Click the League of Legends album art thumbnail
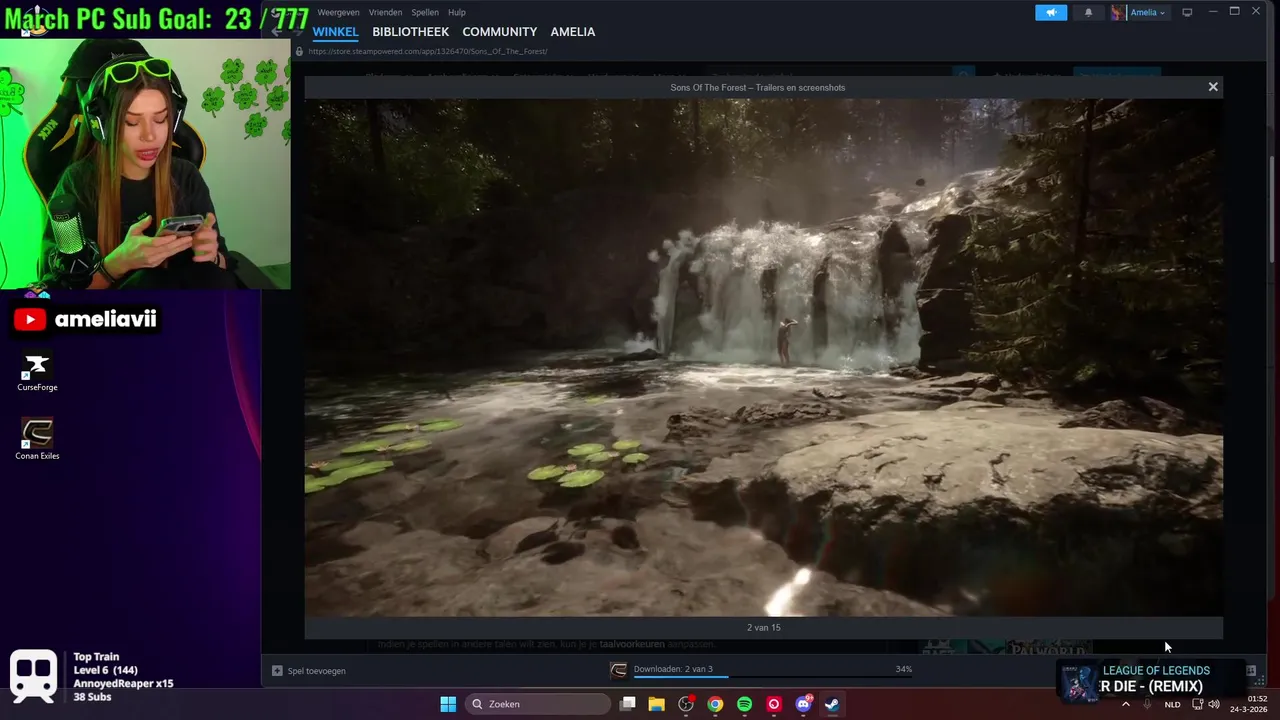Image resolution: width=1280 pixels, height=720 pixels. tap(1079, 683)
